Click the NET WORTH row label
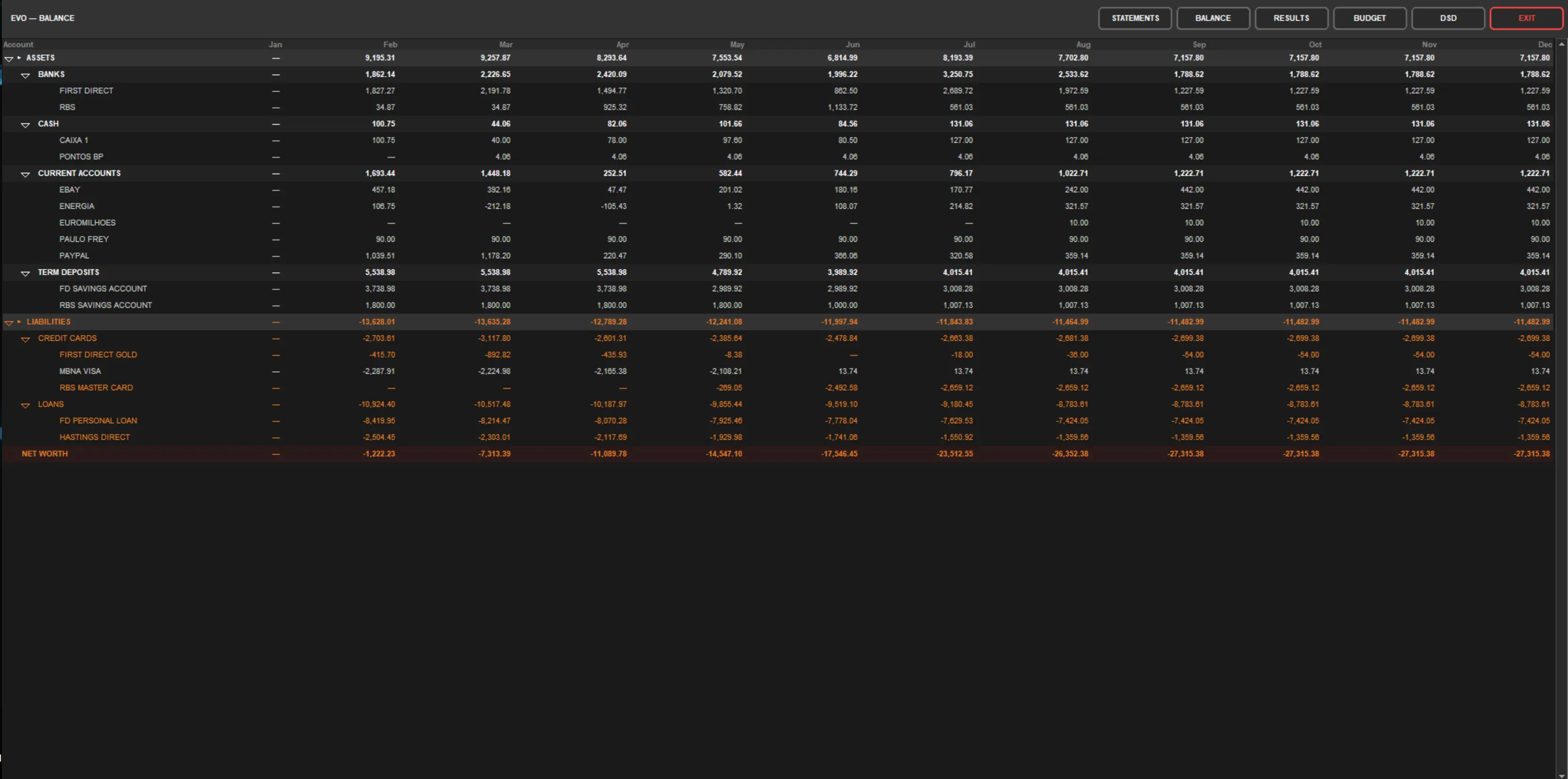 point(44,454)
